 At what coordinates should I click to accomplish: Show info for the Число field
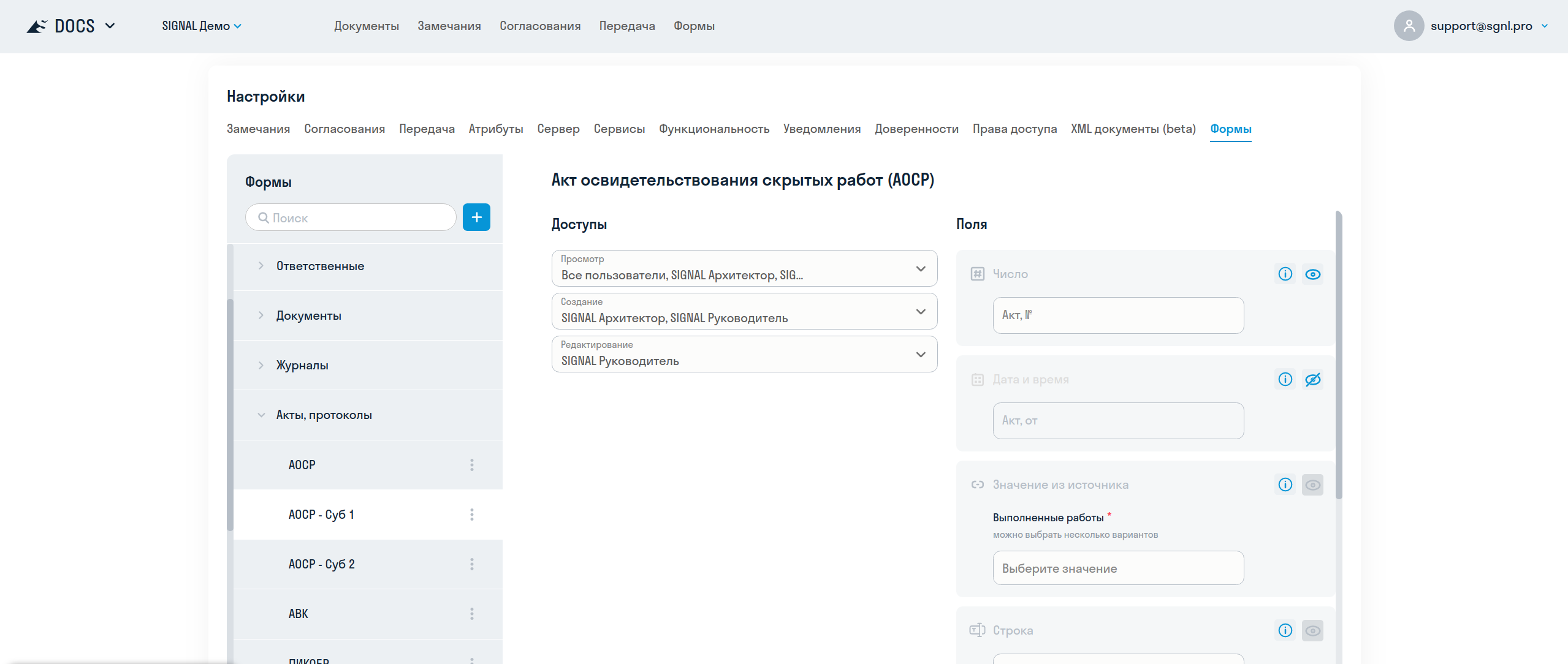point(1285,274)
